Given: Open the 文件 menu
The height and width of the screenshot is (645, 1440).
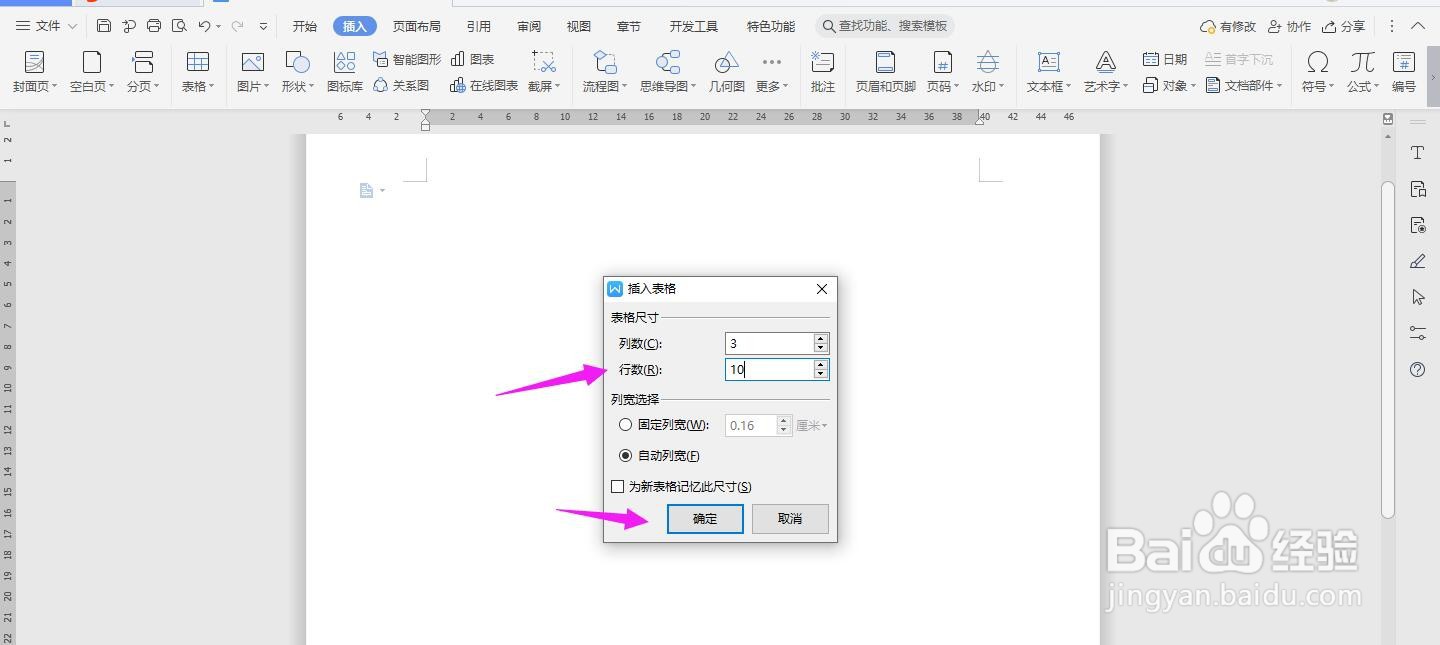Looking at the screenshot, I should point(46,26).
